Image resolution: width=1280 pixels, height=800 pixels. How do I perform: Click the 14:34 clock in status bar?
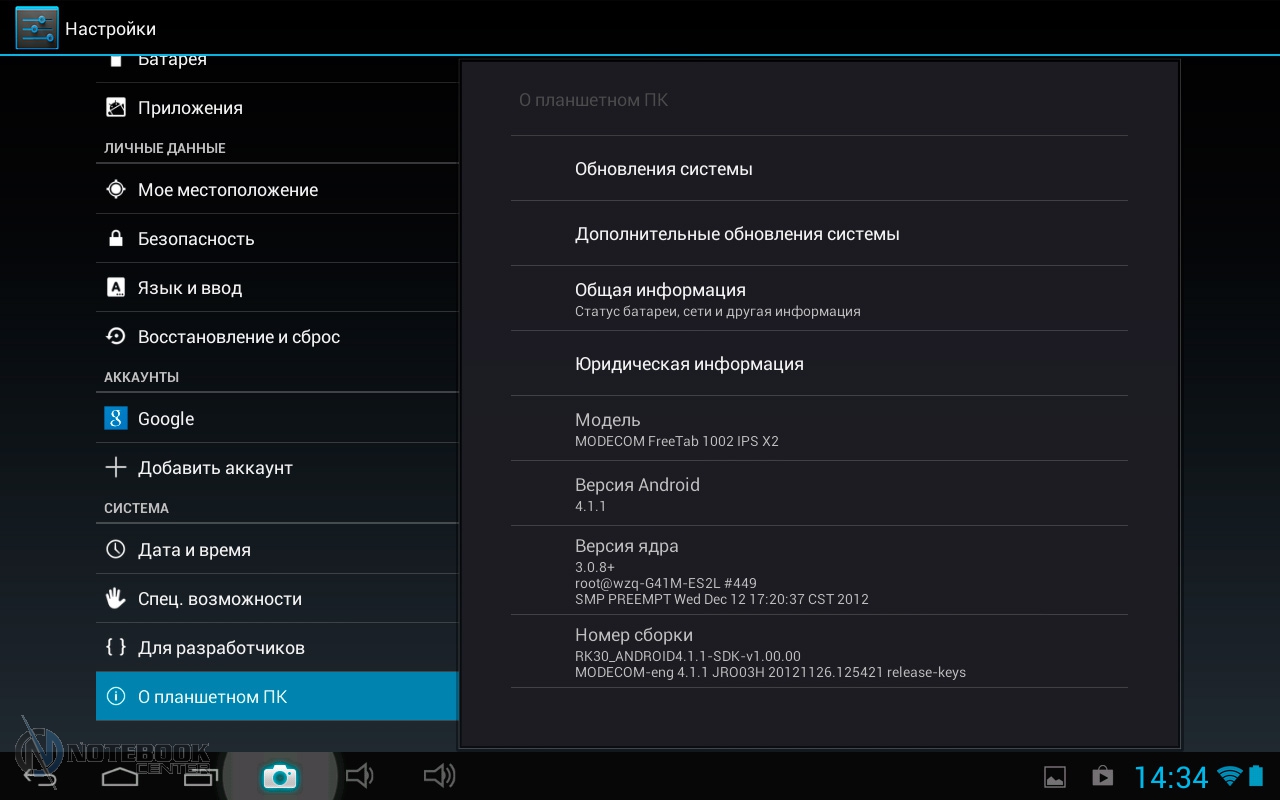1170,777
